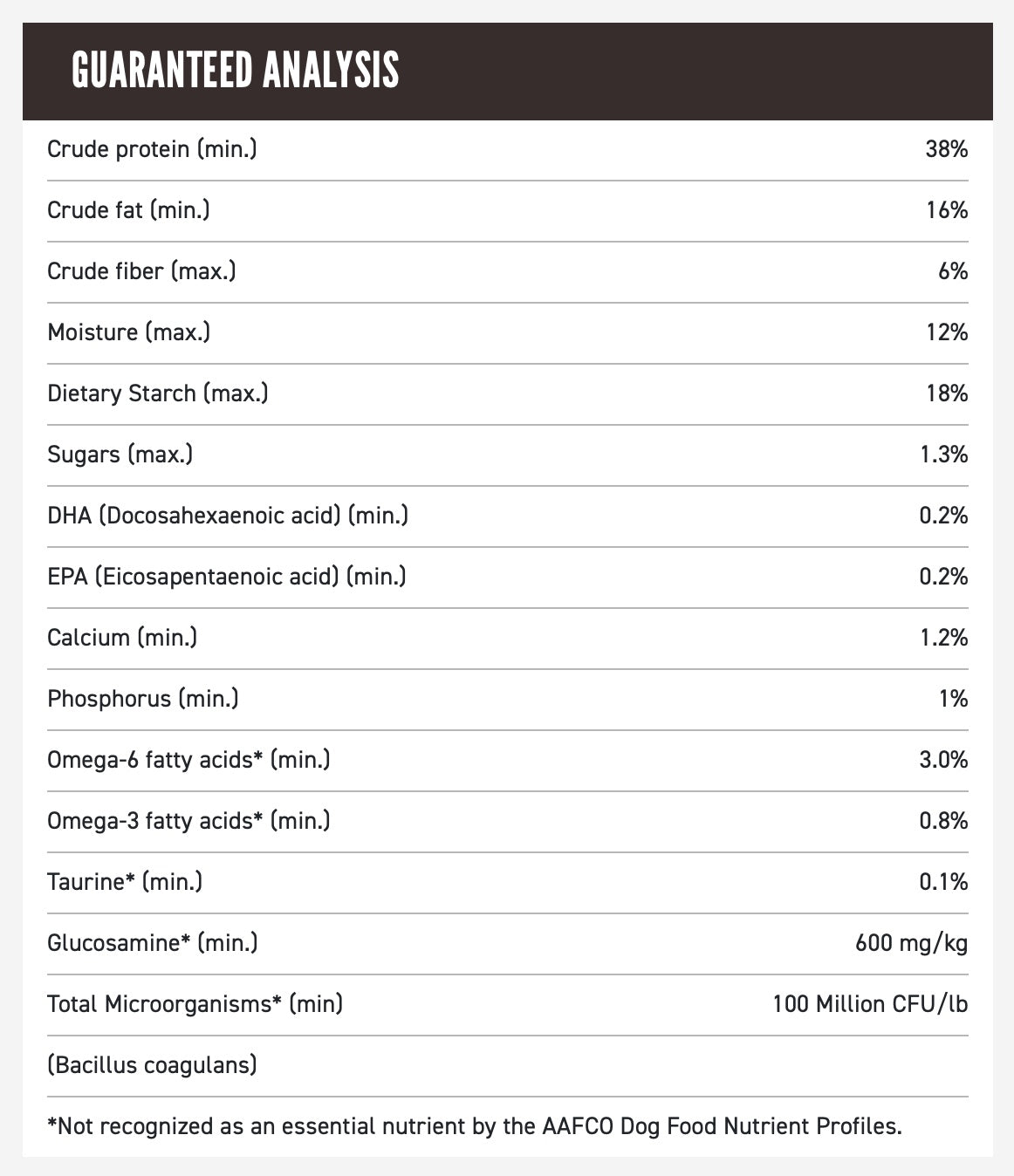1014x1176 pixels.
Task: Select the Crude fat (min.) label
Action: (x=128, y=210)
